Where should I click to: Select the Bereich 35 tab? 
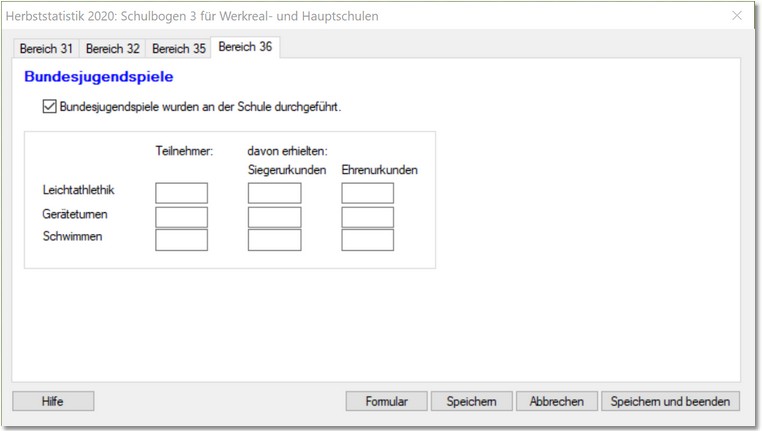point(178,48)
